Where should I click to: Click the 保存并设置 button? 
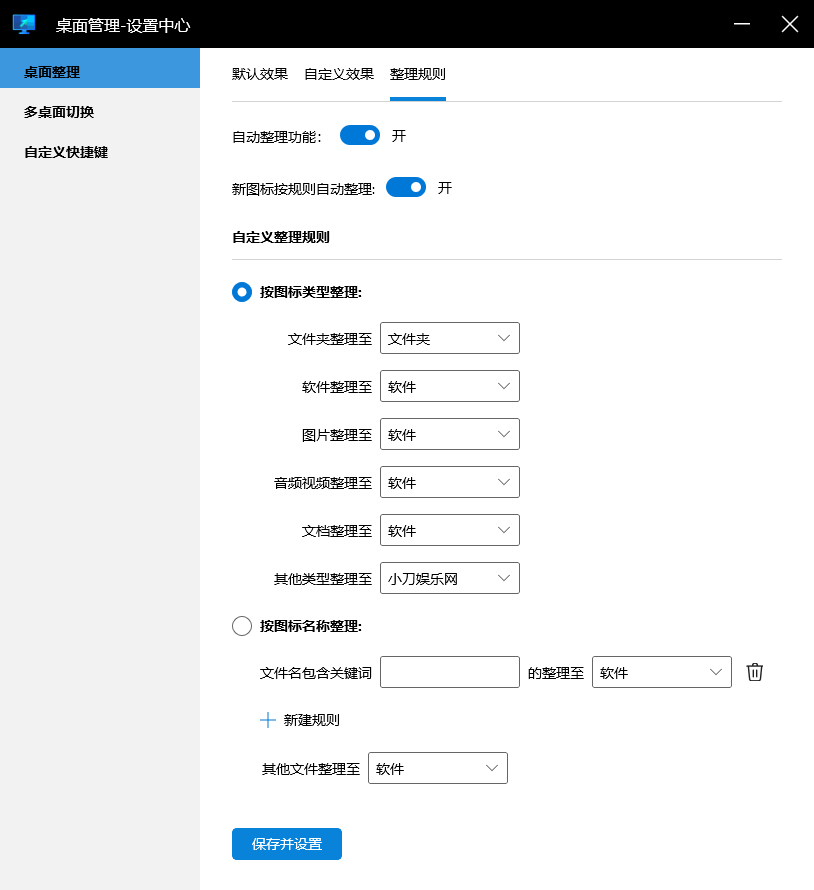[x=286, y=844]
